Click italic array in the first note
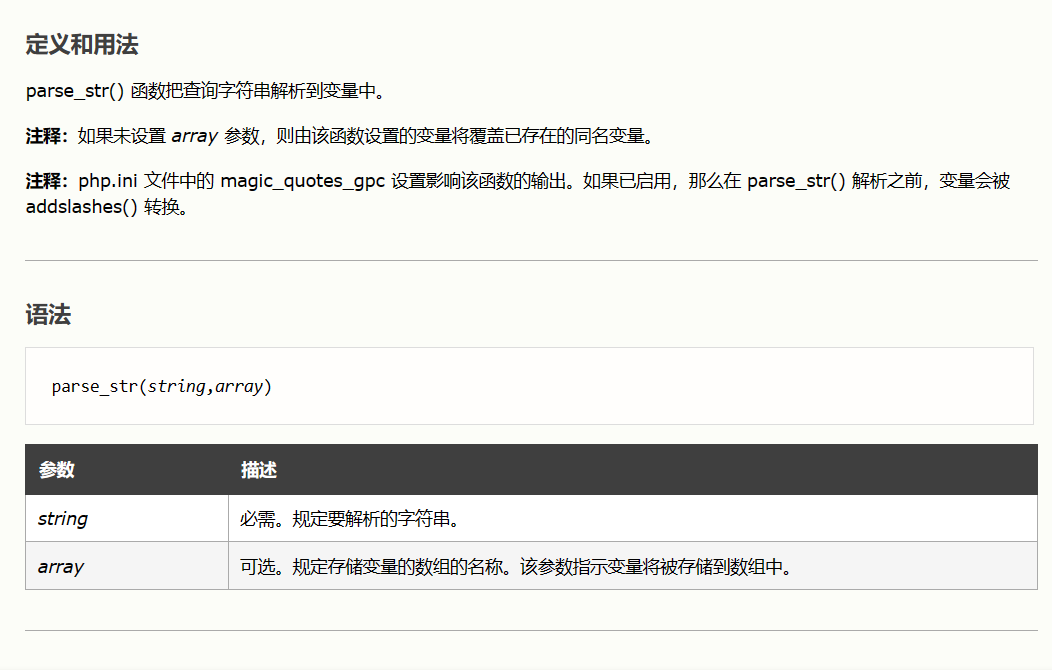Screen dimensions: 1052x670 (x=194, y=136)
